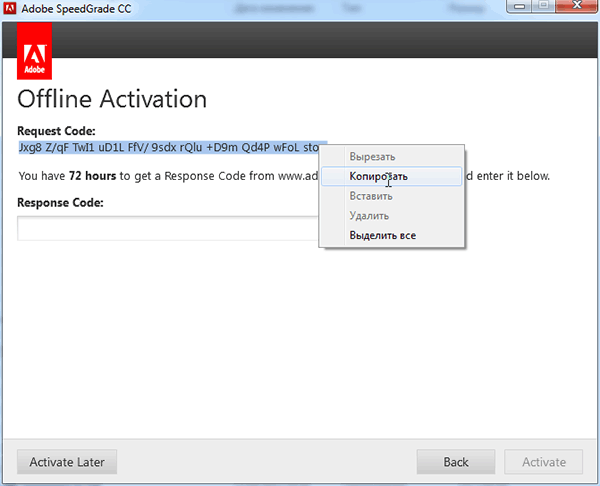Pick Вставить in the context menu
This screenshot has height=486, width=600.
point(391,196)
